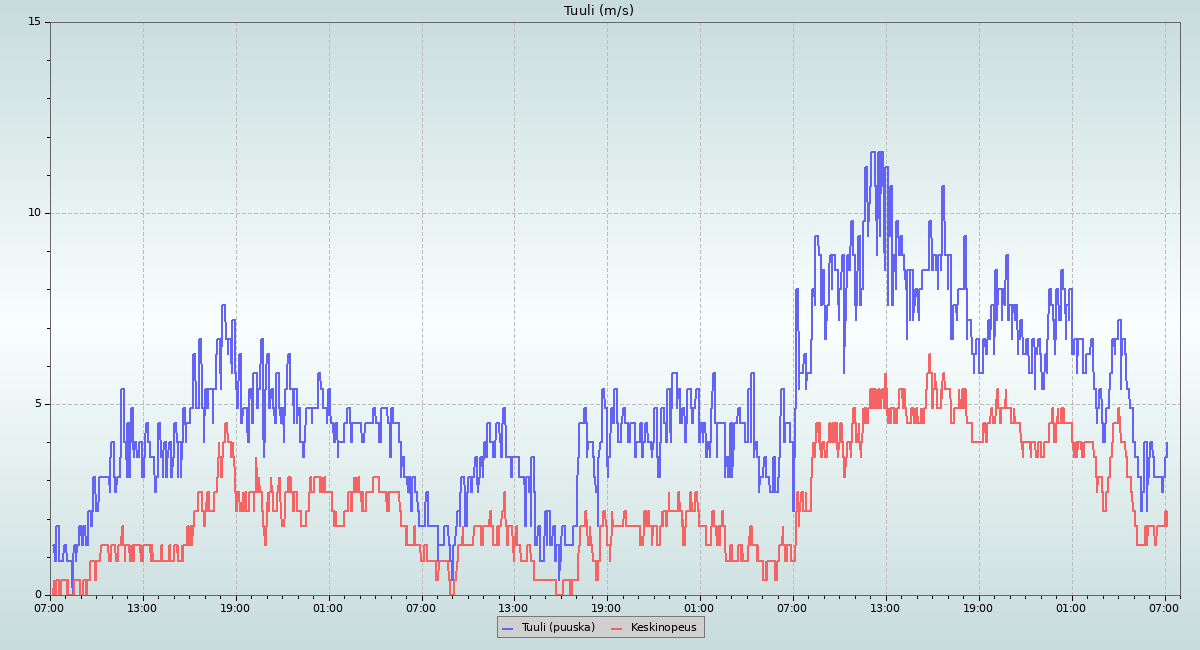Click the highest peak of the blue gust line
Screen dimensions: 1200x650
pyautogui.click(x=873, y=153)
